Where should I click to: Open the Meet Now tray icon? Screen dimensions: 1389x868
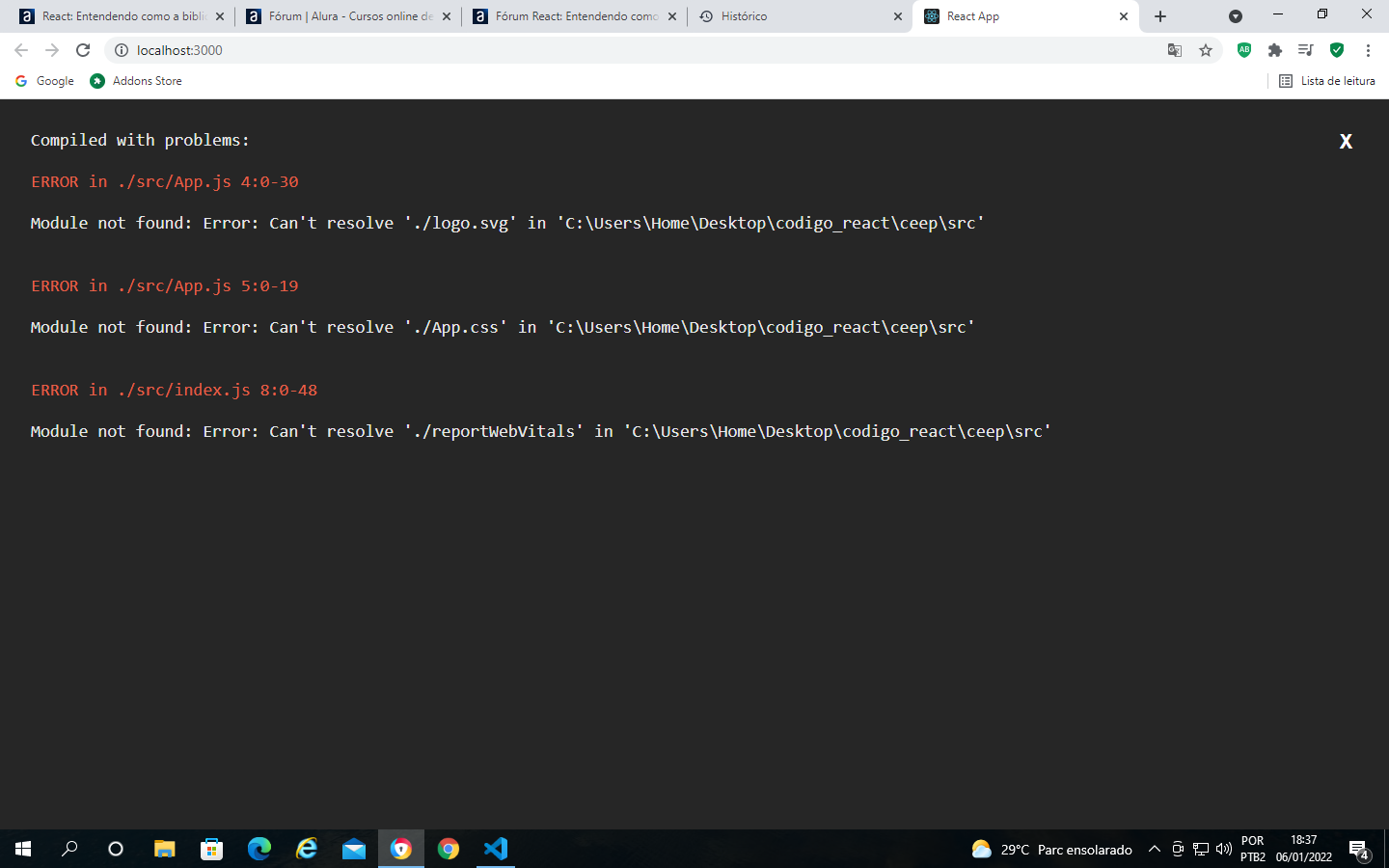pos(1178,849)
